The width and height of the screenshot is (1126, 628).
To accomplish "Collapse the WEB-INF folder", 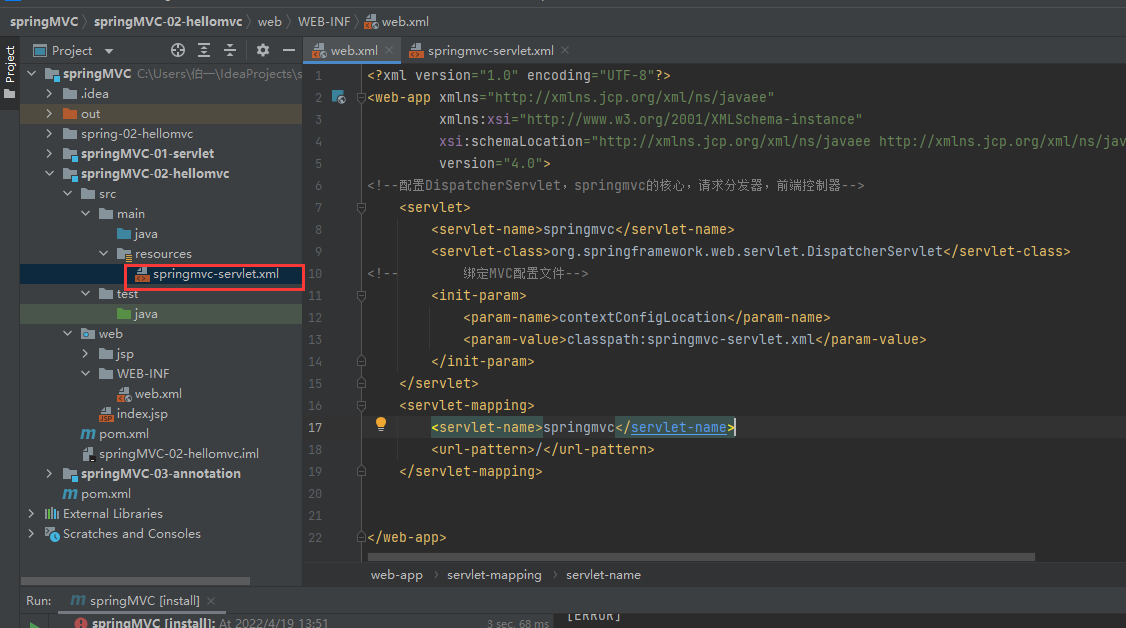I will (85, 373).
